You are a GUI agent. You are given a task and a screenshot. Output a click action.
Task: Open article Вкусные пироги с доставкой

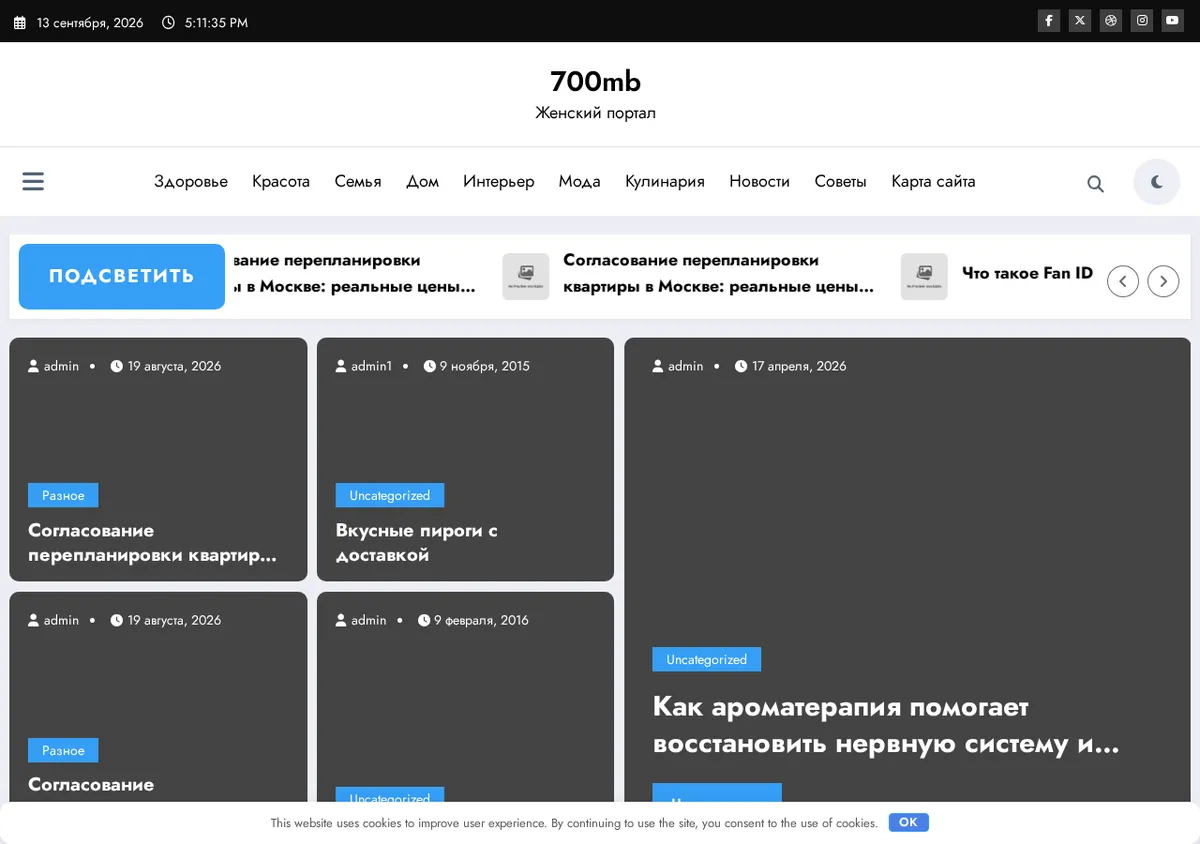click(x=417, y=542)
